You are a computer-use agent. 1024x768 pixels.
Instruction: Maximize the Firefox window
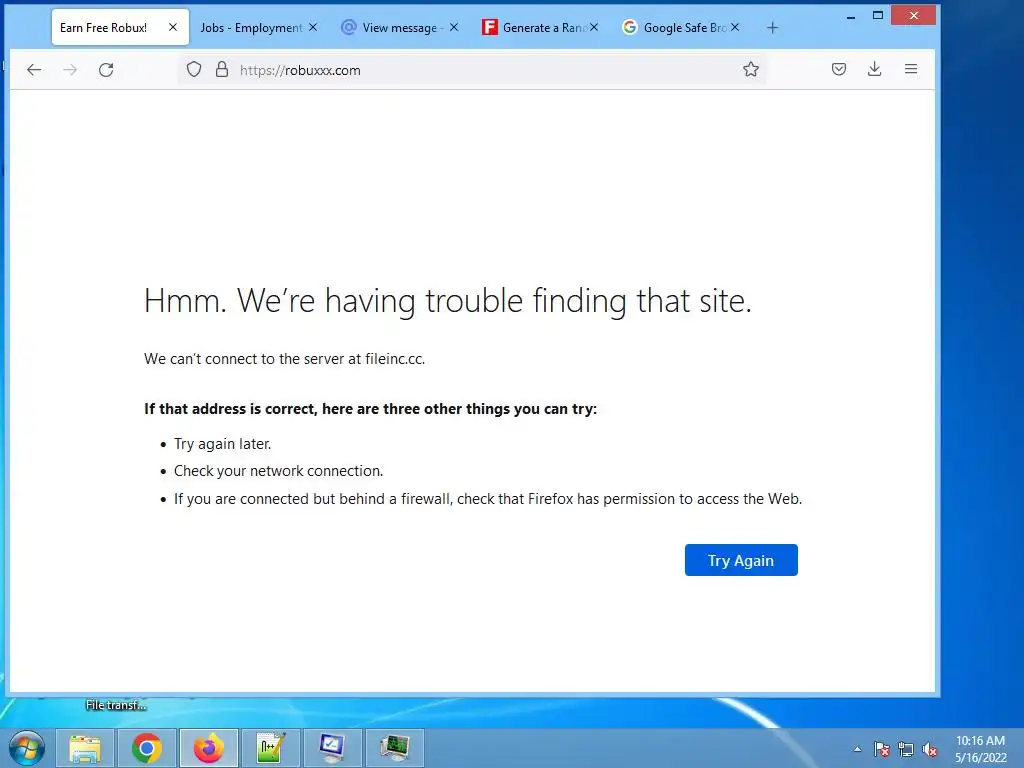point(878,15)
